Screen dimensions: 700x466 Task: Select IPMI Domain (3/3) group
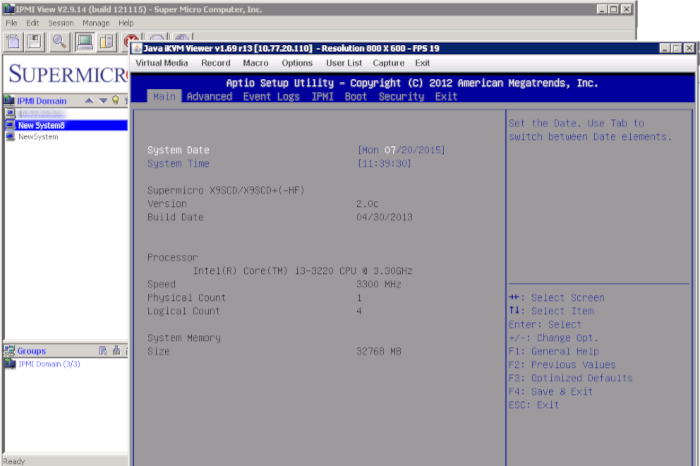point(48,364)
